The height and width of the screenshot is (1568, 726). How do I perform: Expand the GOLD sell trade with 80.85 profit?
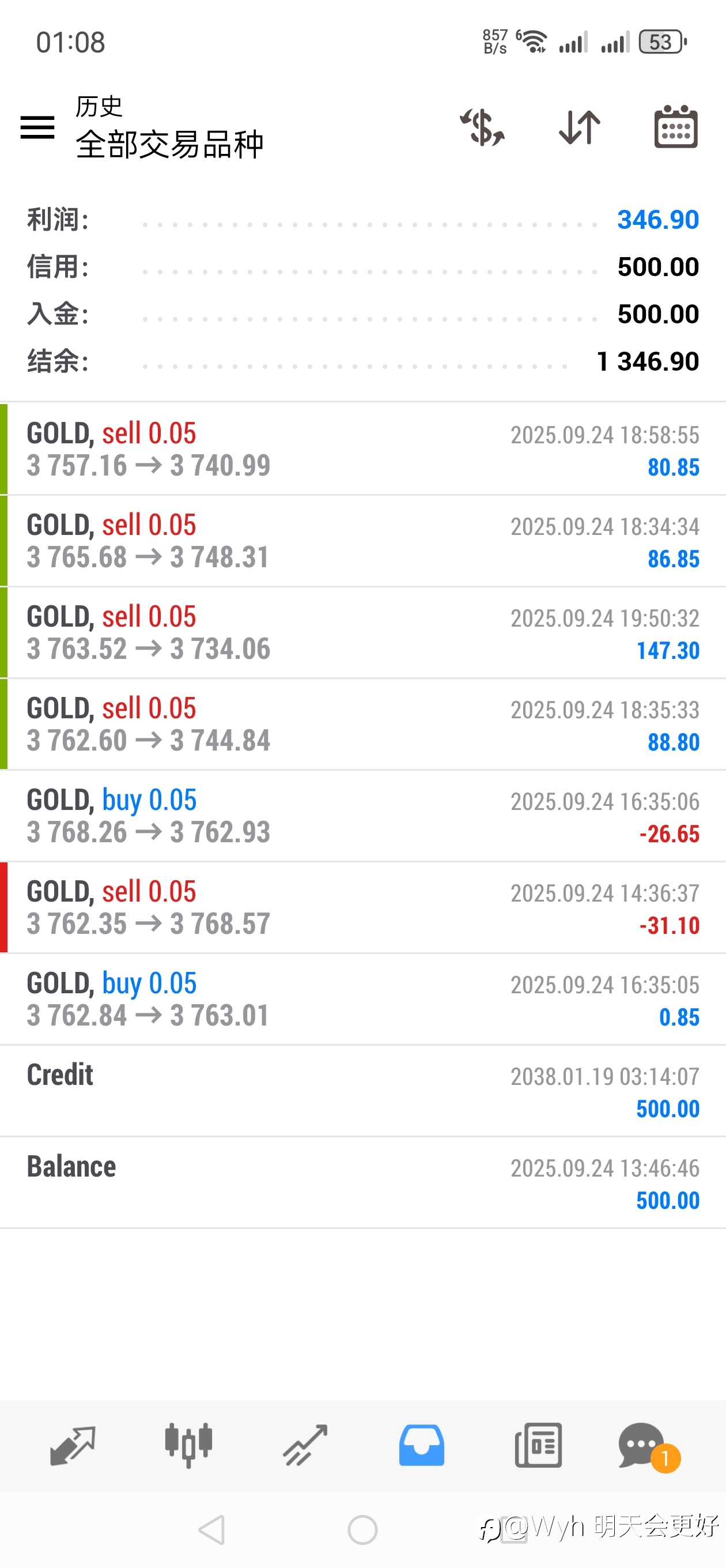[x=362, y=449]
